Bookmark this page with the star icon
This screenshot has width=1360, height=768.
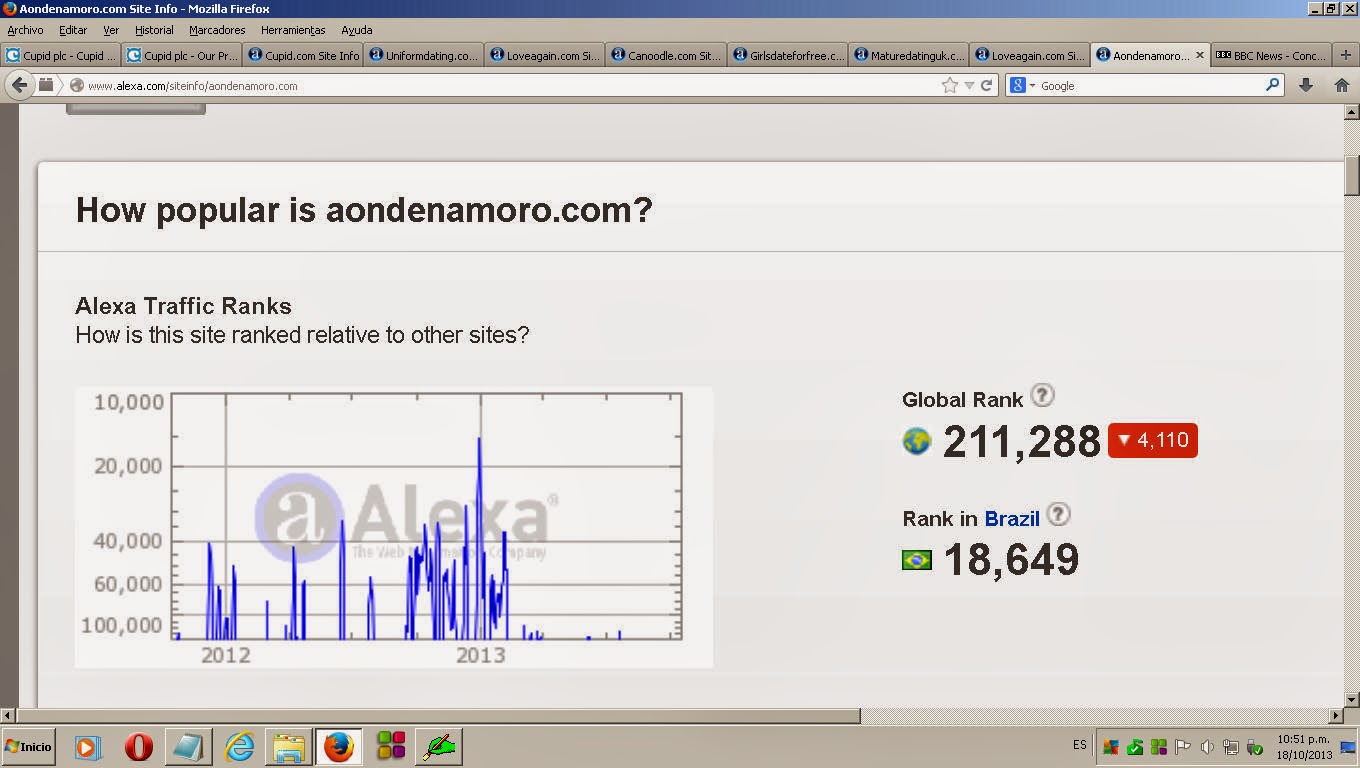tap(950, 86)
